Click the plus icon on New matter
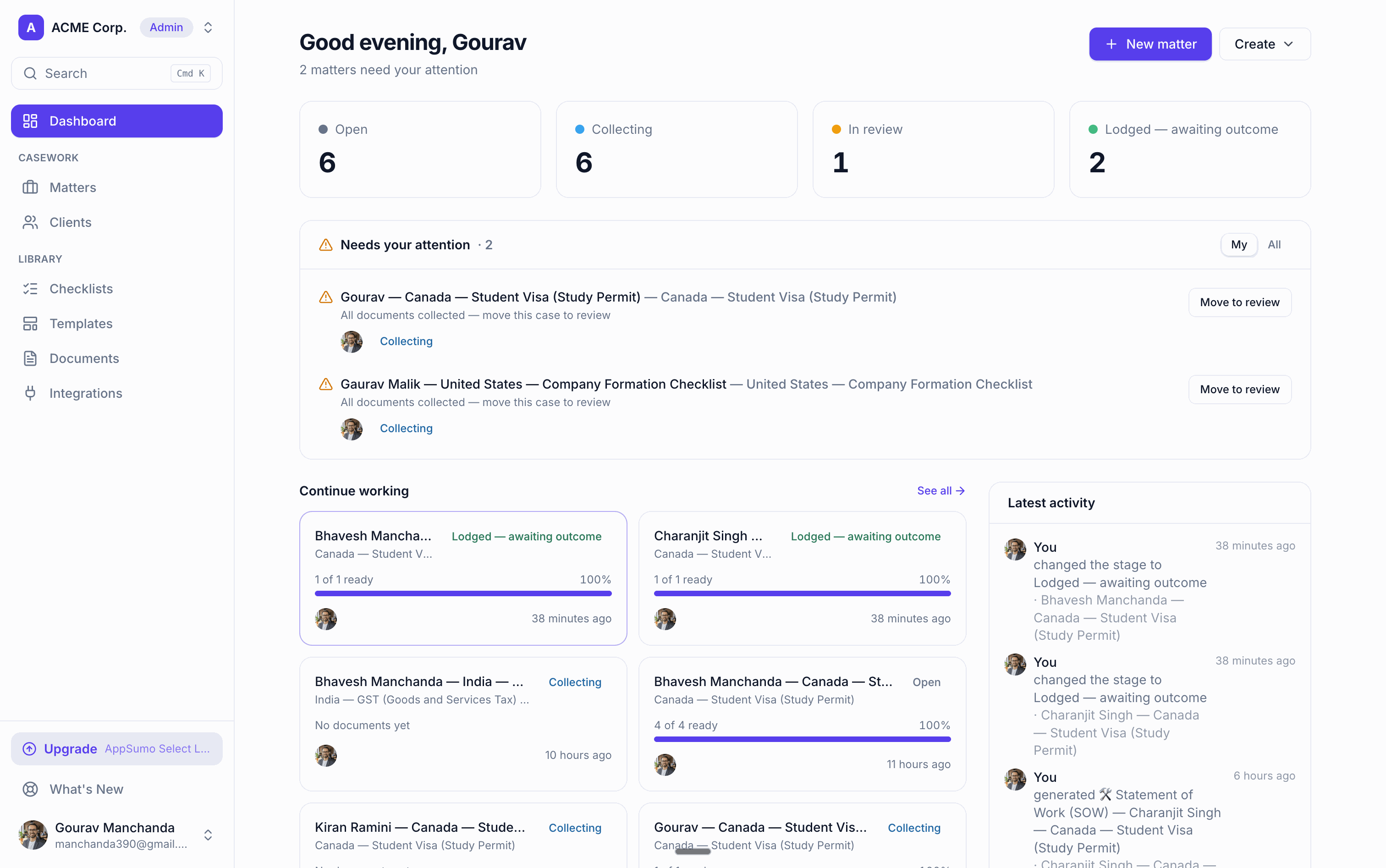Image resolution: width=1386 pixels, height=868 pixels. 1111,44
